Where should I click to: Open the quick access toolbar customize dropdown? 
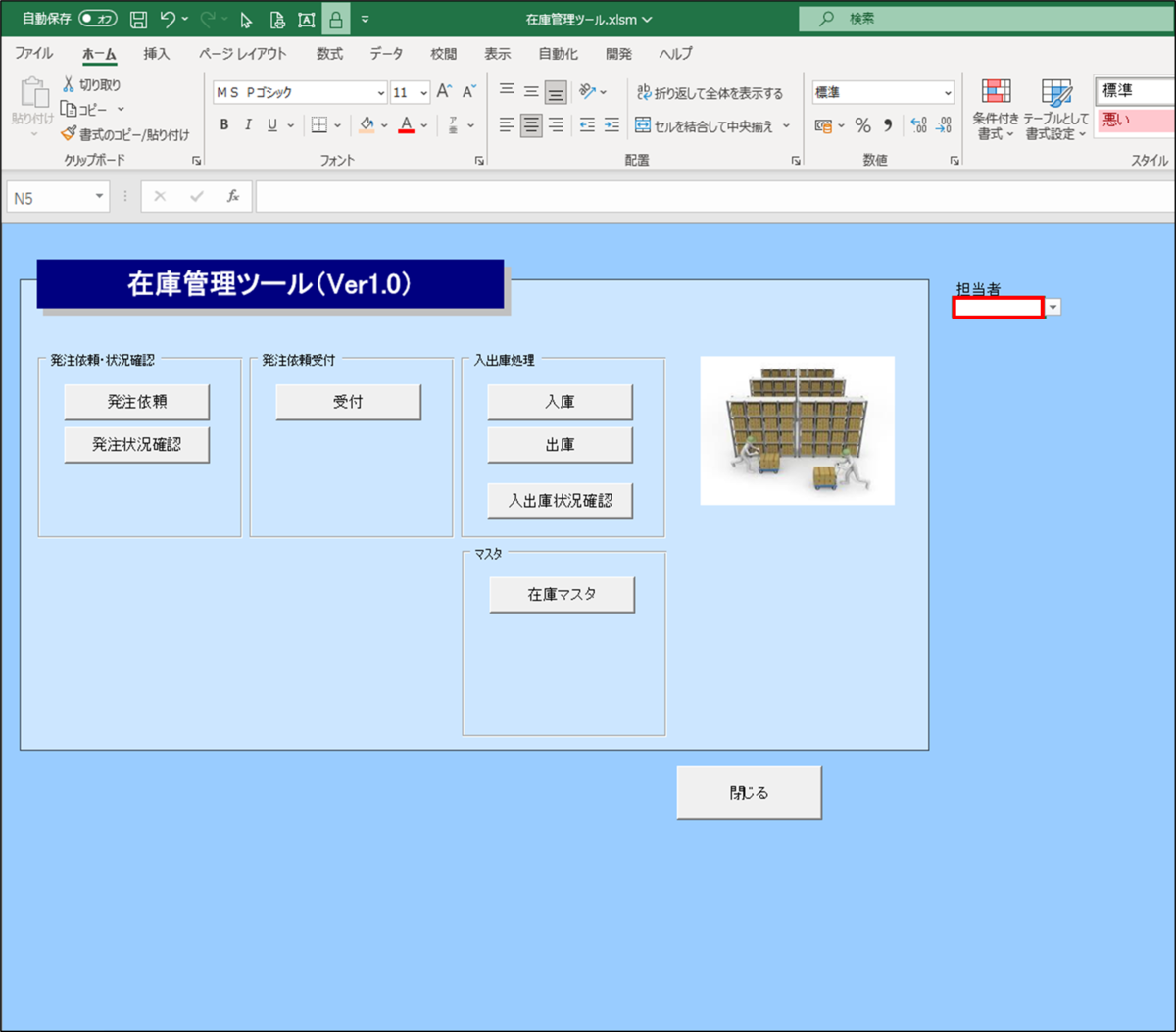pyautogui.click(x=366, y=19)
